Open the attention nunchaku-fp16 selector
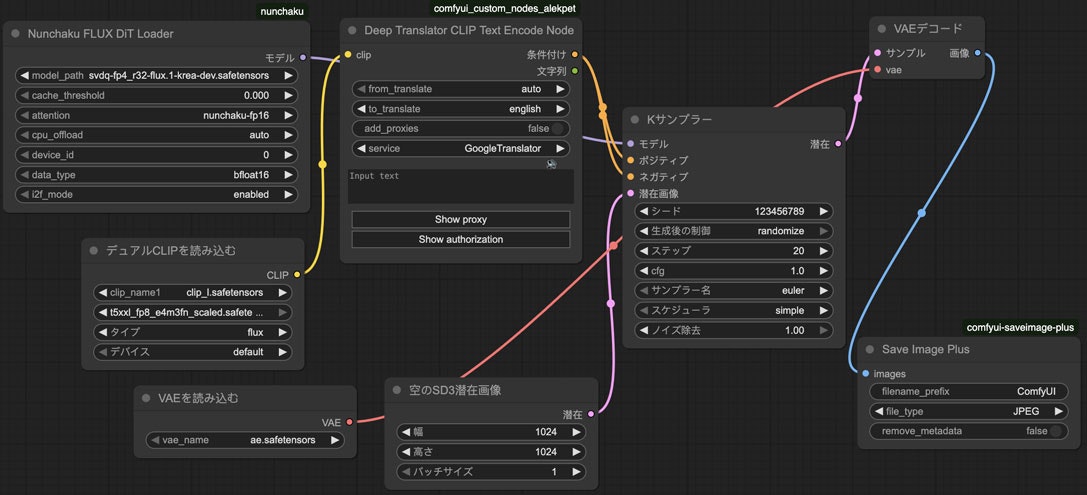This screenshot has height=495, width=1087. (156, 115)
